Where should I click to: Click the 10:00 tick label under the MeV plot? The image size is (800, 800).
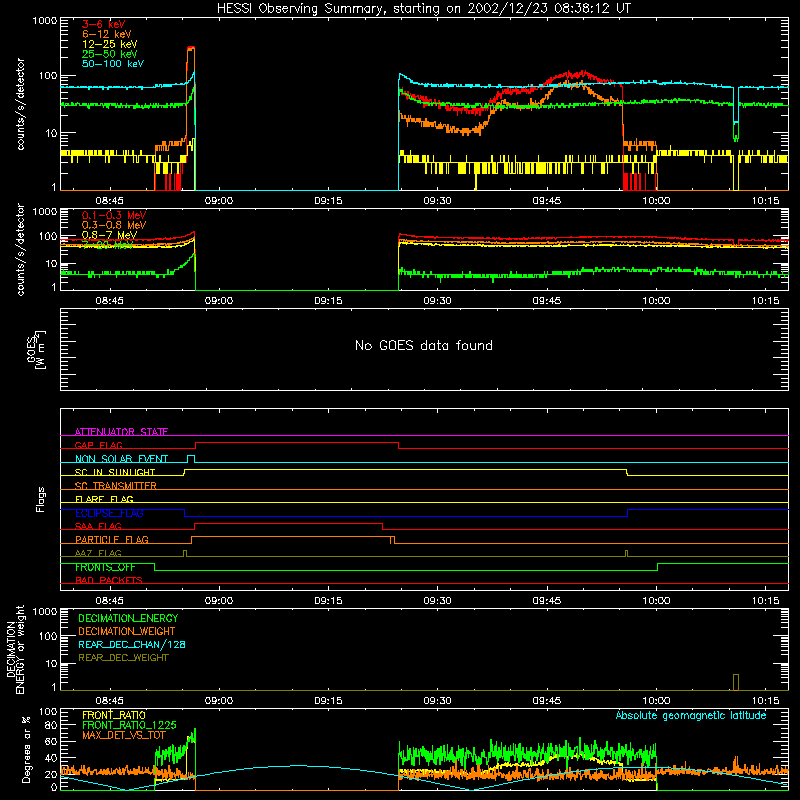pyautogui.click(x=656, y=301)
